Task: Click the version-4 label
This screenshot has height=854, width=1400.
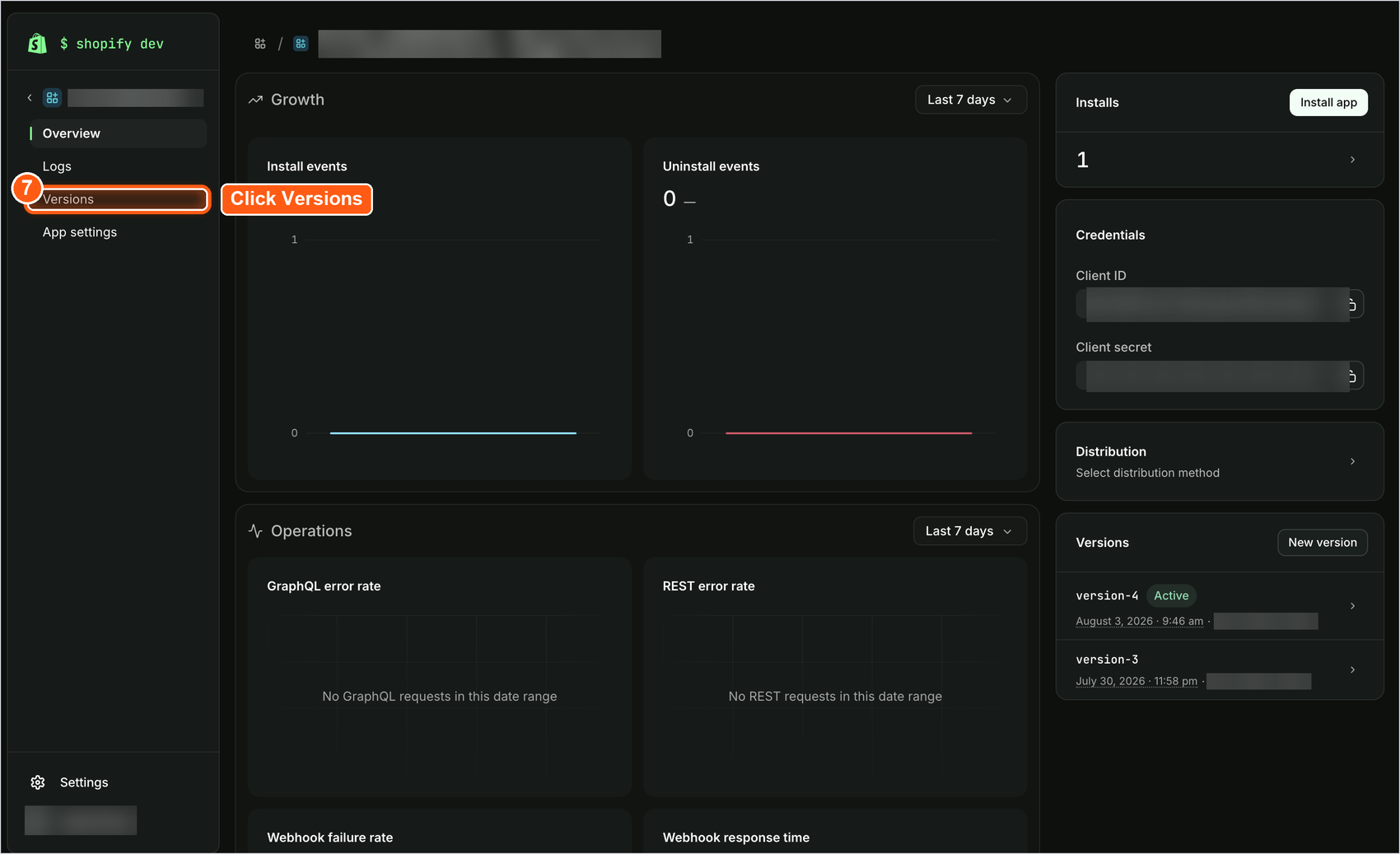Action: pos(1107,595)
